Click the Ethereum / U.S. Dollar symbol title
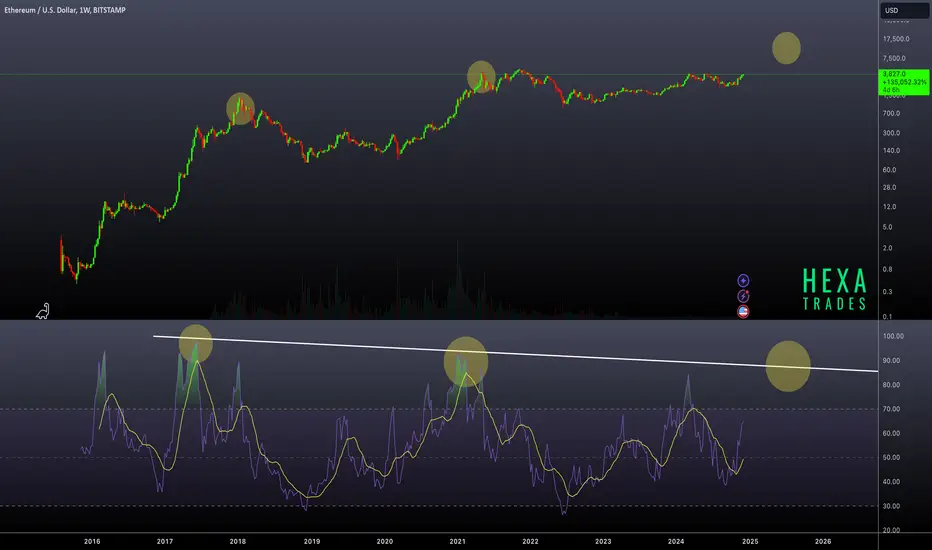 click(65, 10)
